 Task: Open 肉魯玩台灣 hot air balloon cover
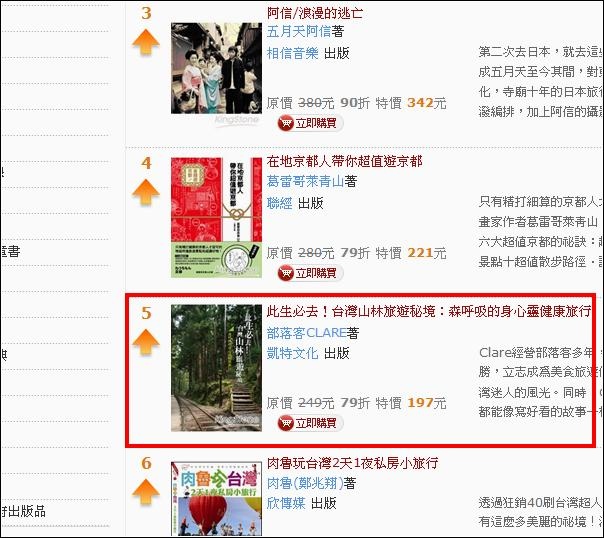[x=216, y=498]
